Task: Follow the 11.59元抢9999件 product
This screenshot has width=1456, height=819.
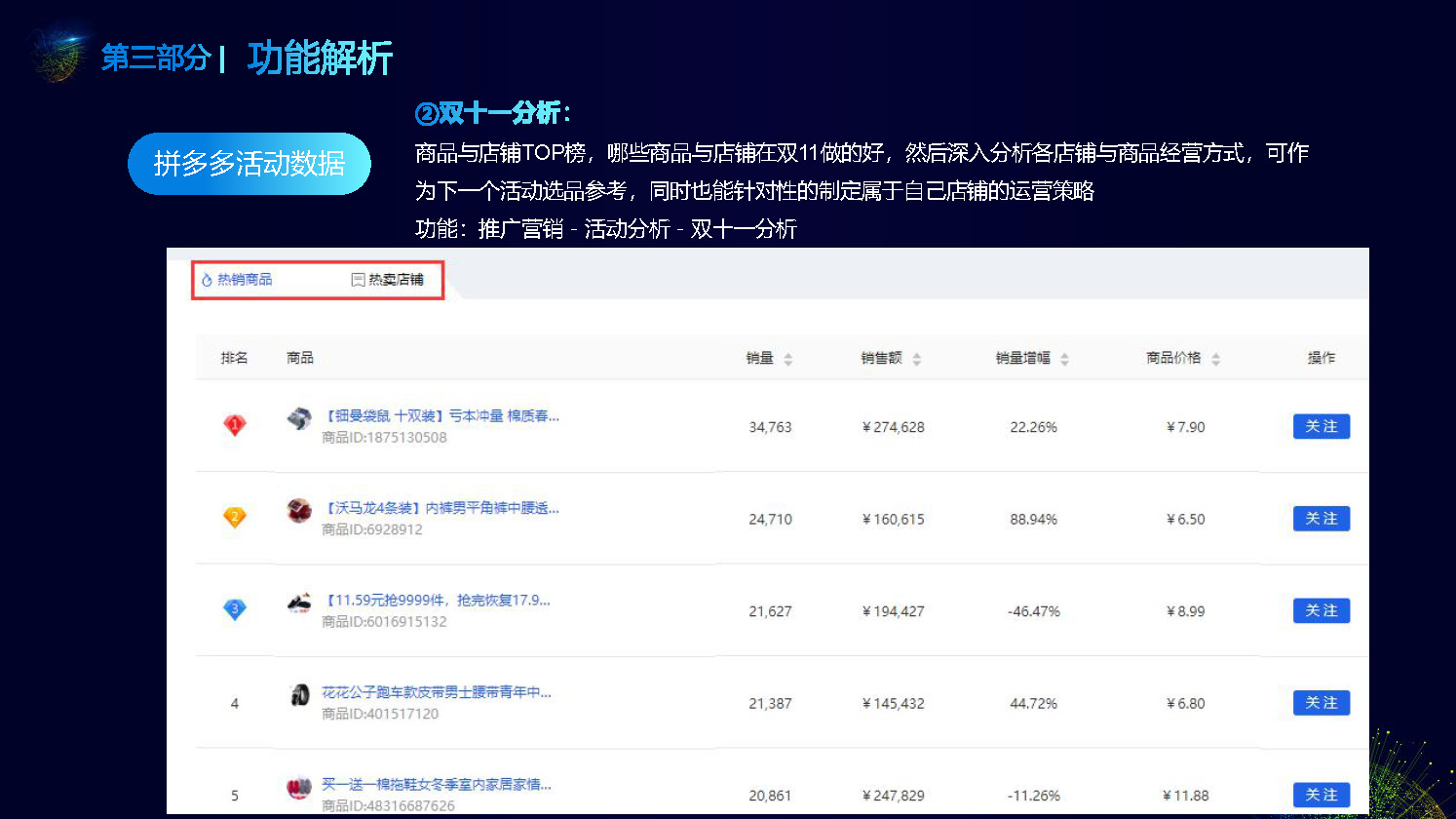Action: coord(1322,610)
